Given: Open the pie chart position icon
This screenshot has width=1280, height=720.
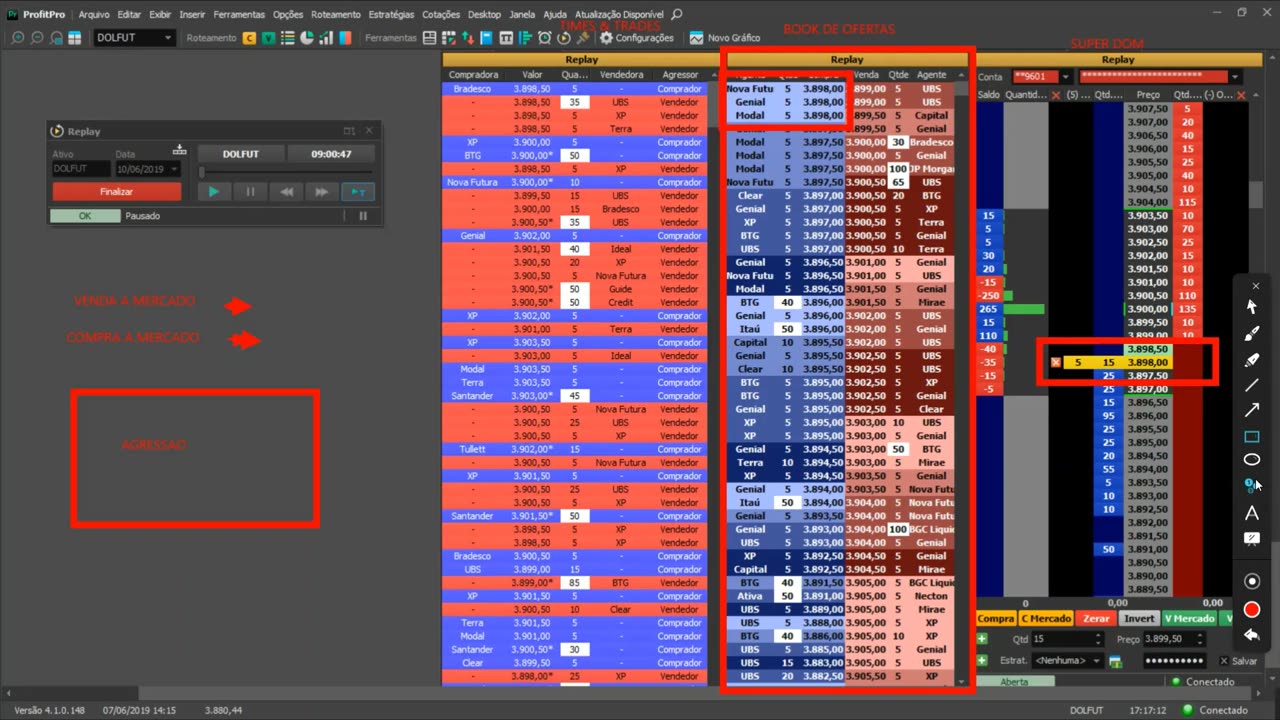Looking at the screenshot, I should pyautogui.click(x=306, y=38).
